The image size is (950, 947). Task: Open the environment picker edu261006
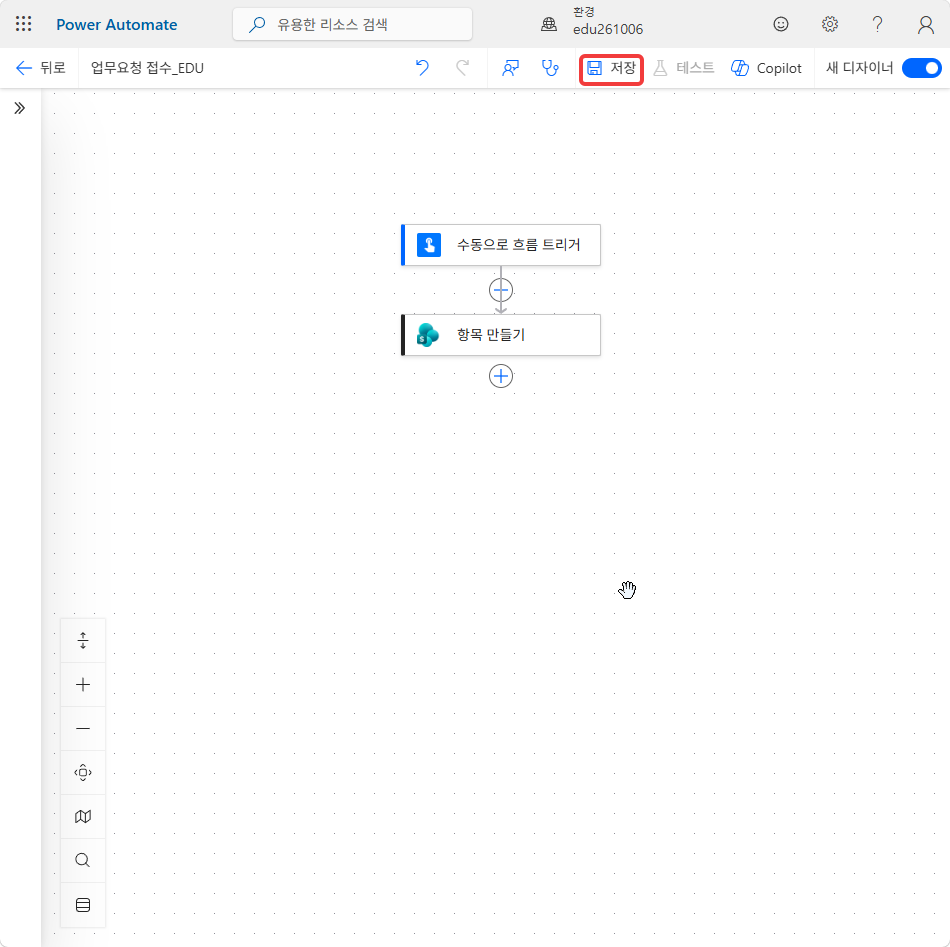[x=593, y=22]
